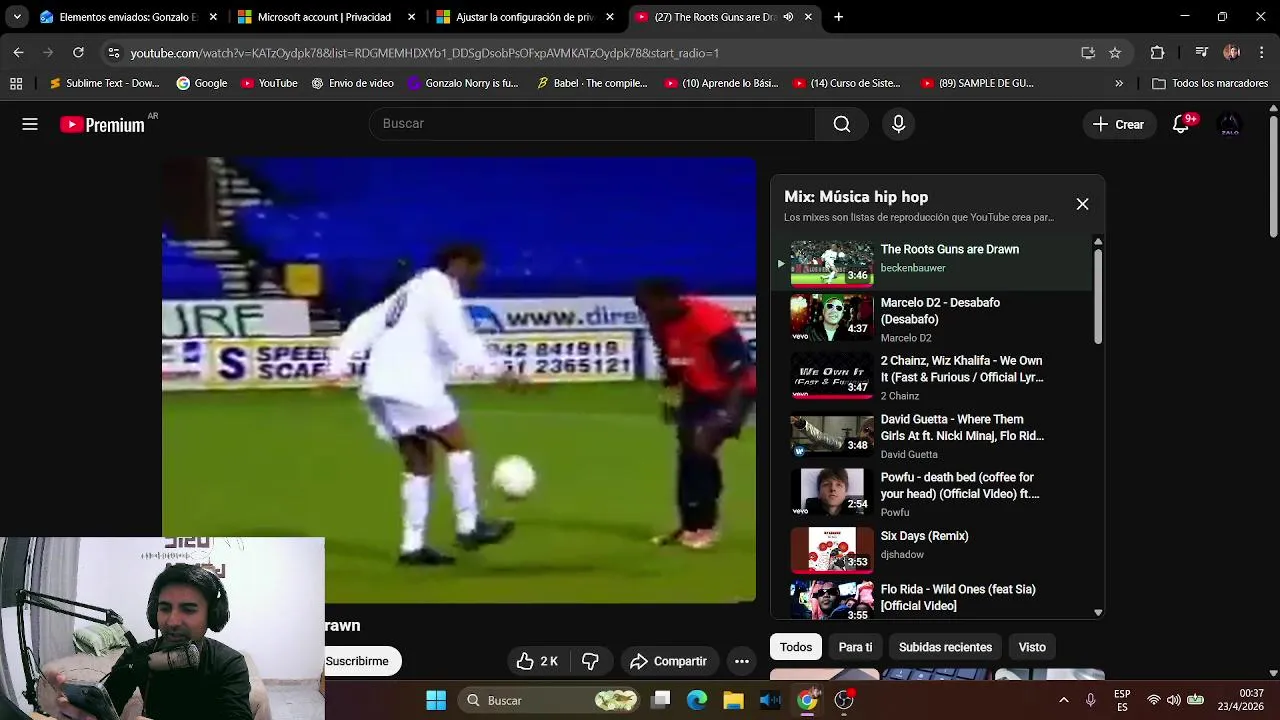Select the Visto filter chip
This screenshot has height=720, width=1280.
pos(1032,647)
